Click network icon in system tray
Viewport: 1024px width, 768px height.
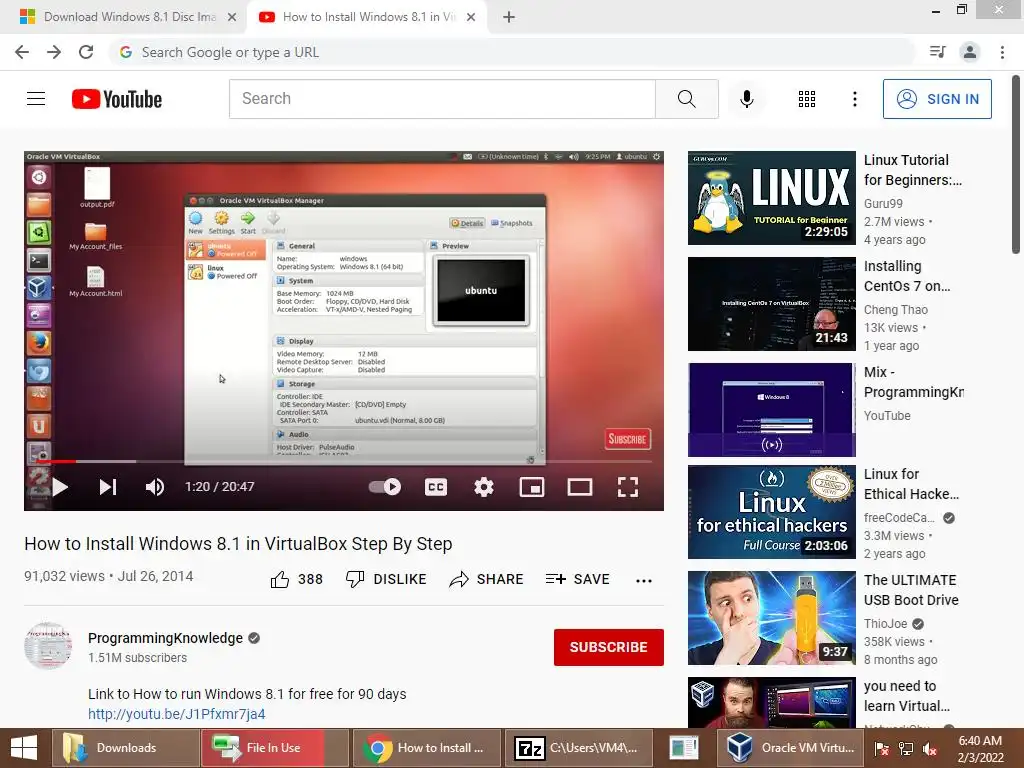[906, 748]
